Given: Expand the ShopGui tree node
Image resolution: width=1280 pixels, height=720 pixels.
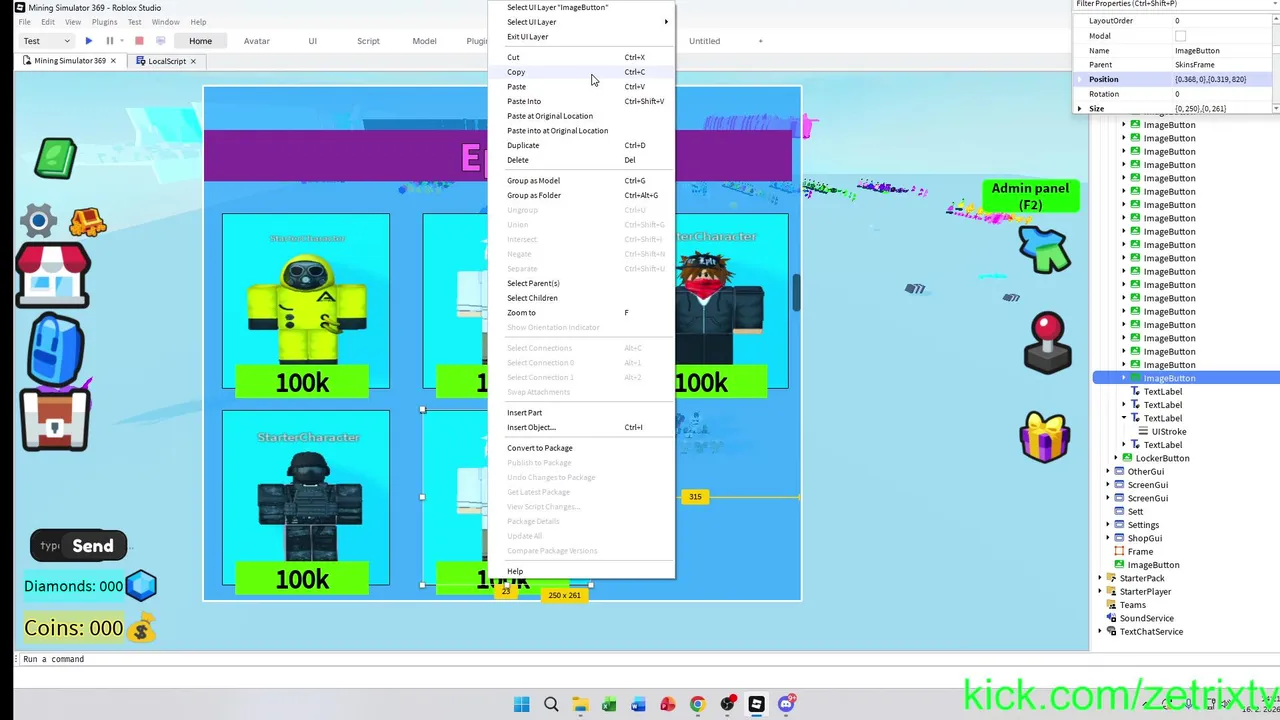Looking at the screenshot, I should [1108, 538].
